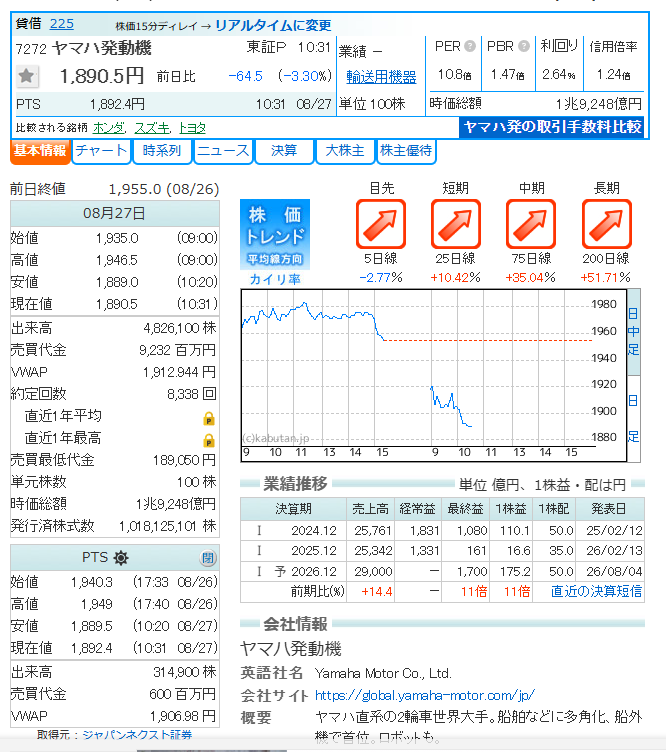Click the 出来高 4,826,100 株 value
Image resolution: width=666 pixels, height=752 pixels.
[180, 328]
